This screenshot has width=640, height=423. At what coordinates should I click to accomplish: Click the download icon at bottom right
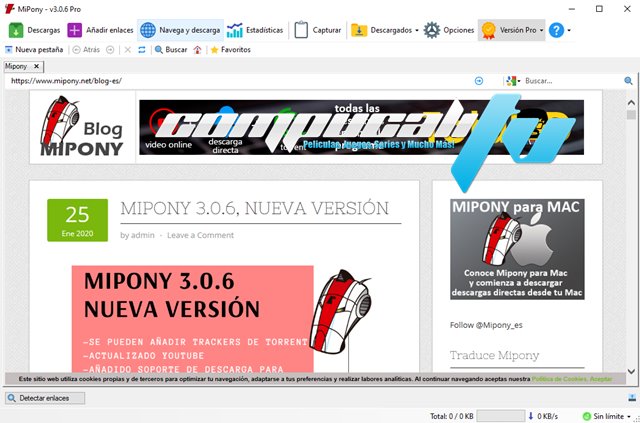click(x=631, y=398)
